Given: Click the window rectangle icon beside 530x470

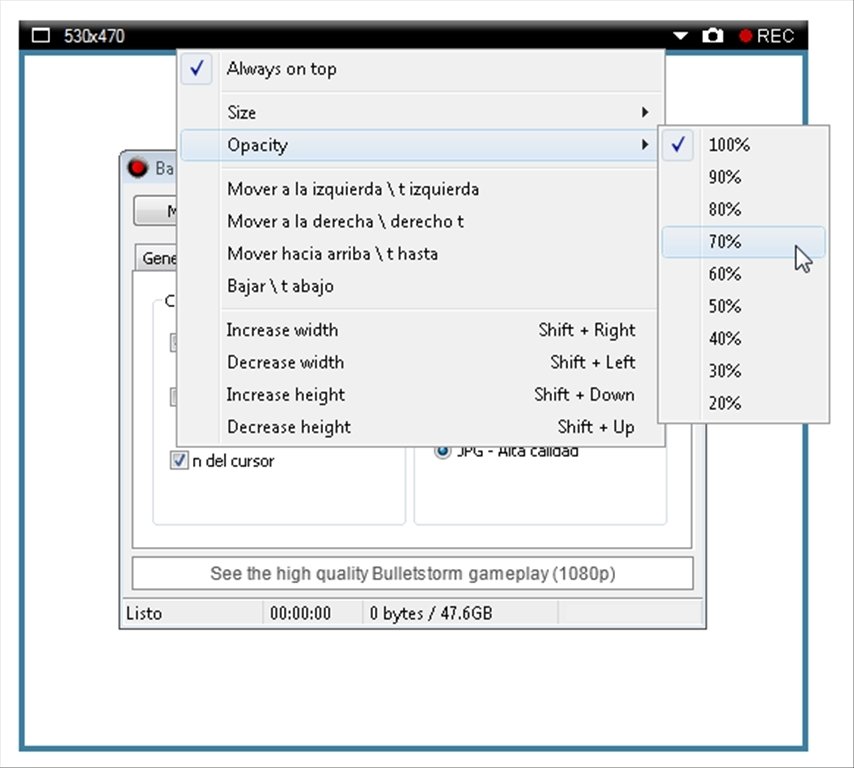Looking at the screenshot, I should (x=41, y=36).
